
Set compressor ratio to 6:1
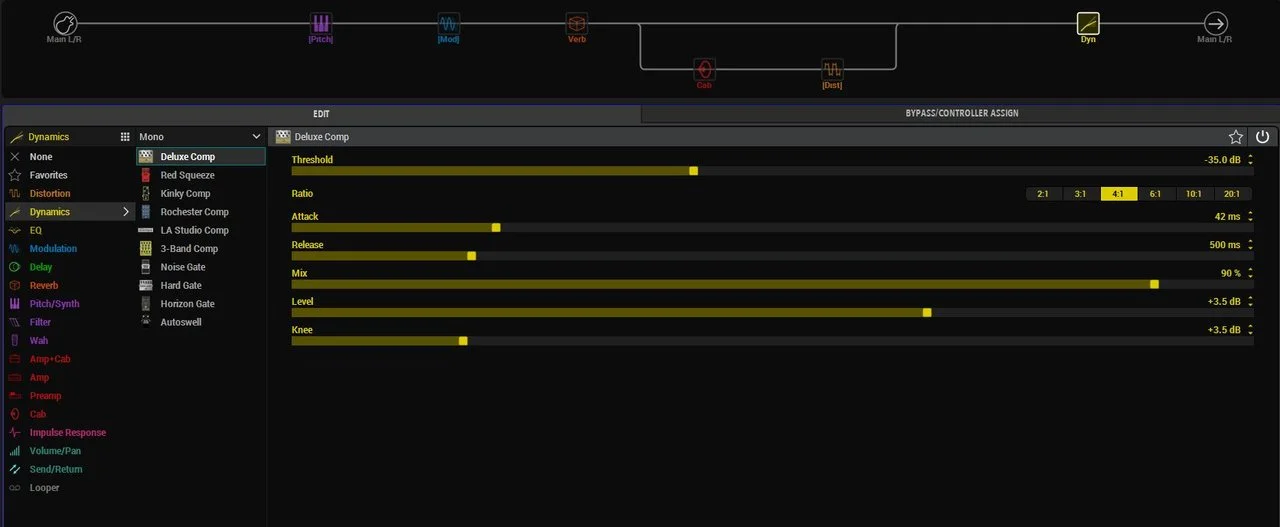1155,194
